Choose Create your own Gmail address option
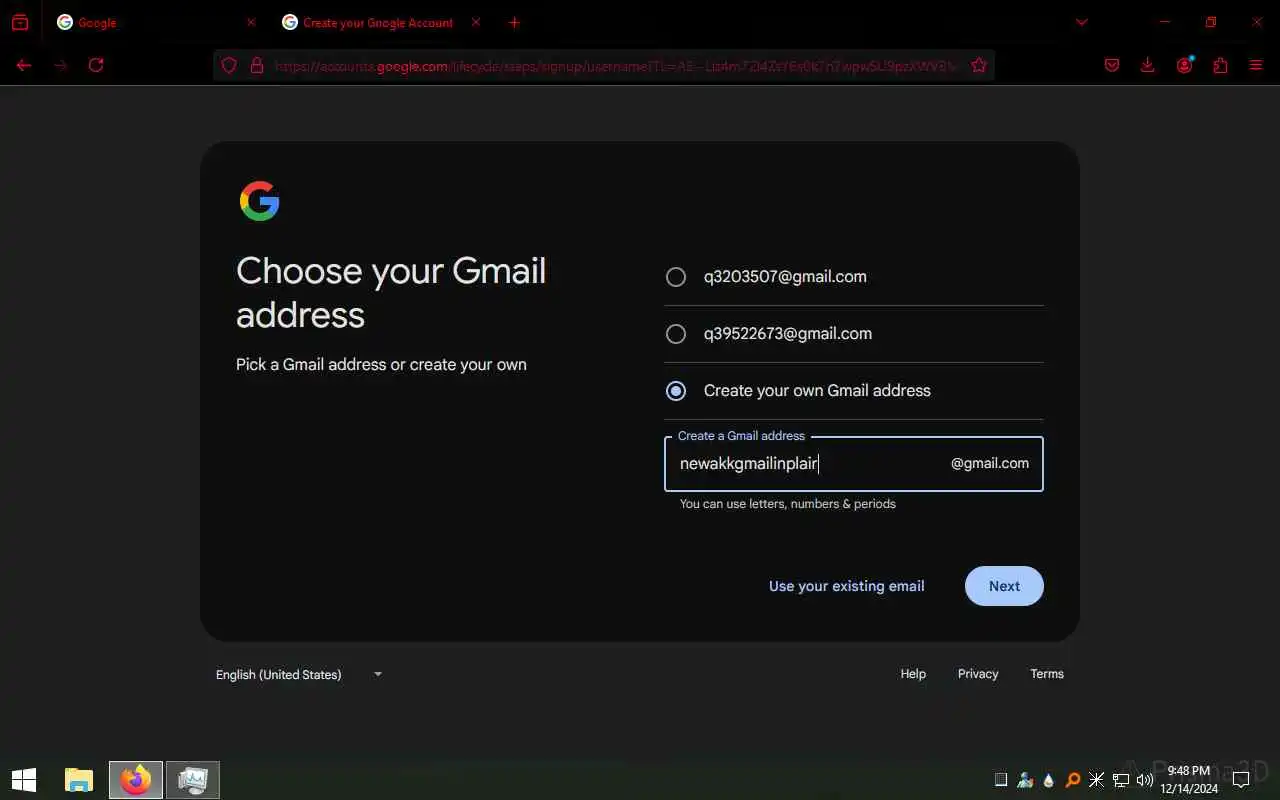The width and height of the screenshot is (1280, 800). click(x=676, y=391)
